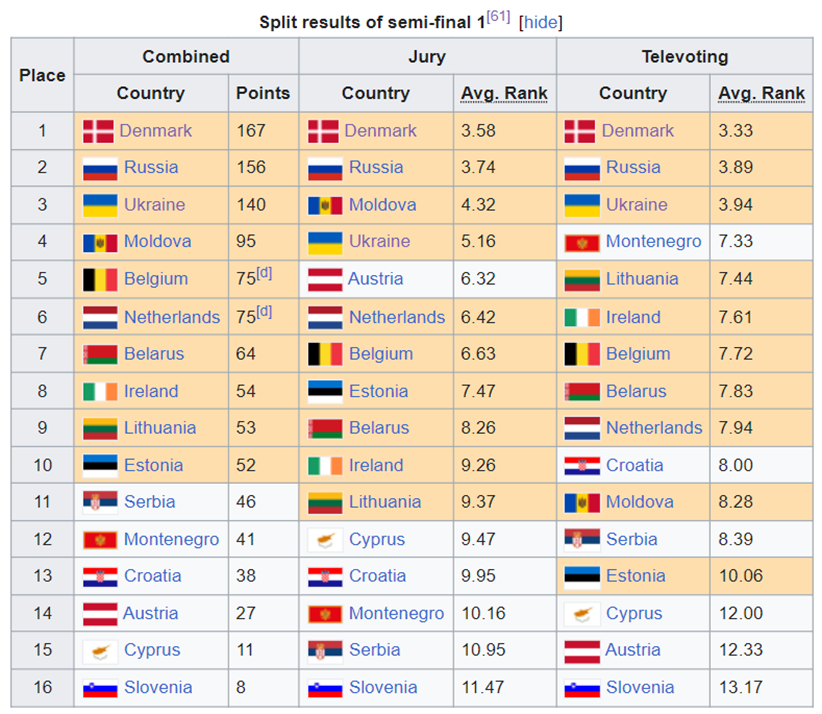Open the Russia link in the Combined column
The image size is (822, 714).
pos(151,168)
